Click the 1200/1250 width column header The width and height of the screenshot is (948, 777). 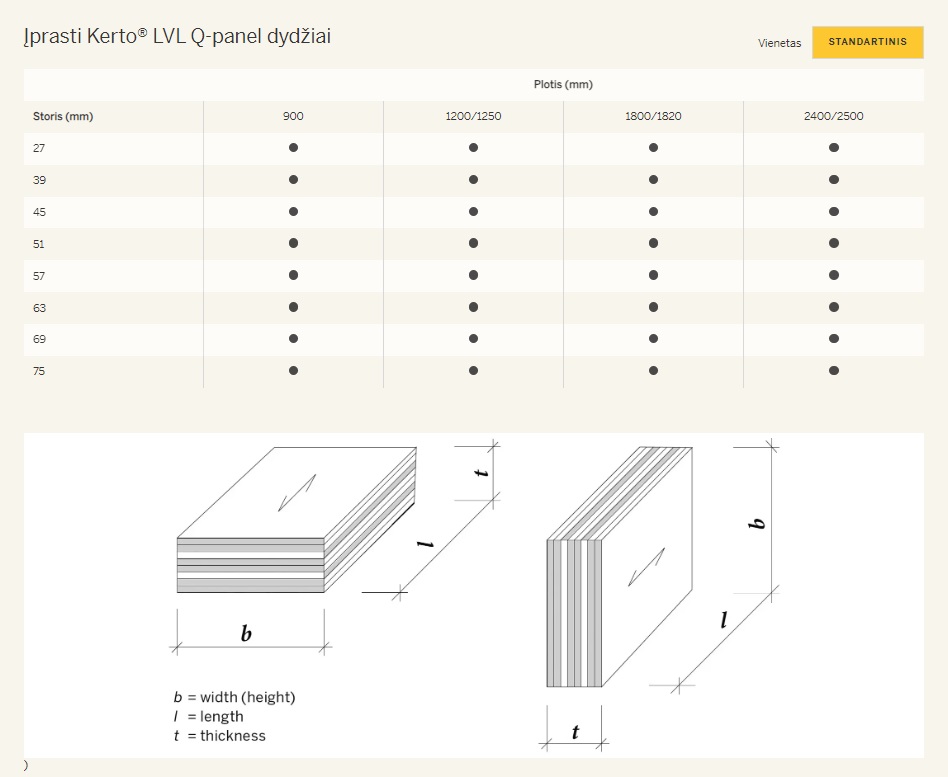coord(473,116)
